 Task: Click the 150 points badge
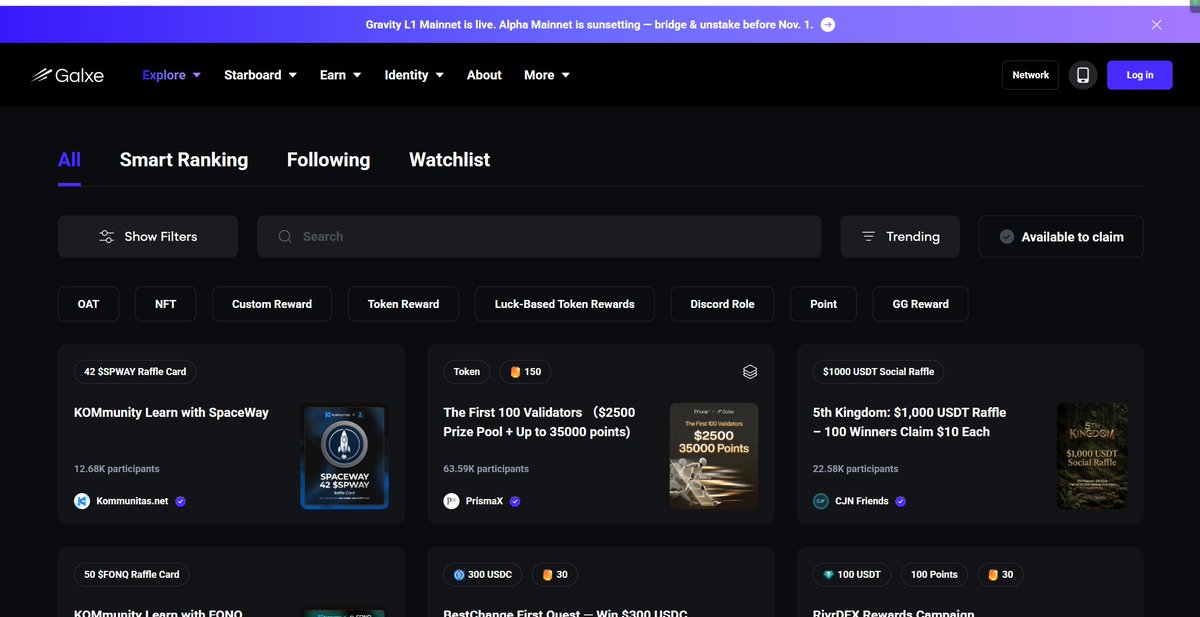525,371
